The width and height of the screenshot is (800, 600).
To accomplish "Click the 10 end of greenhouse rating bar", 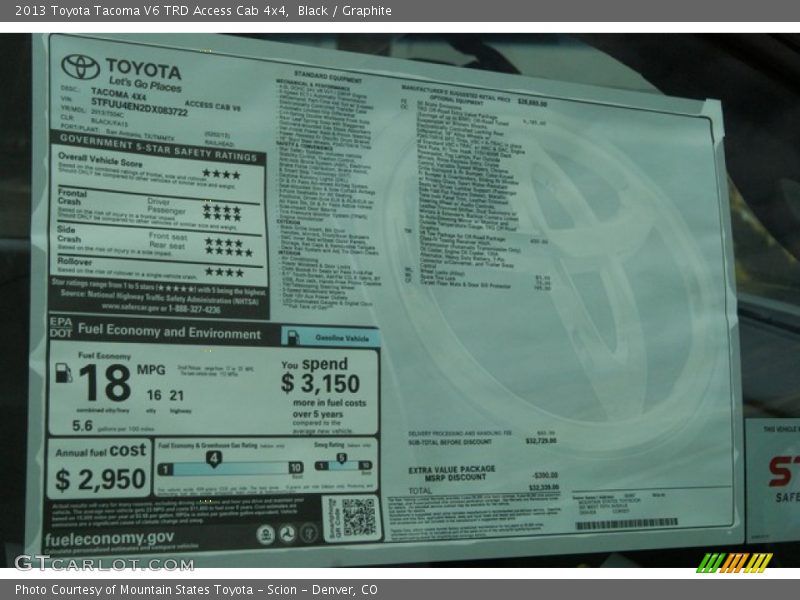I will pos(295,467).
